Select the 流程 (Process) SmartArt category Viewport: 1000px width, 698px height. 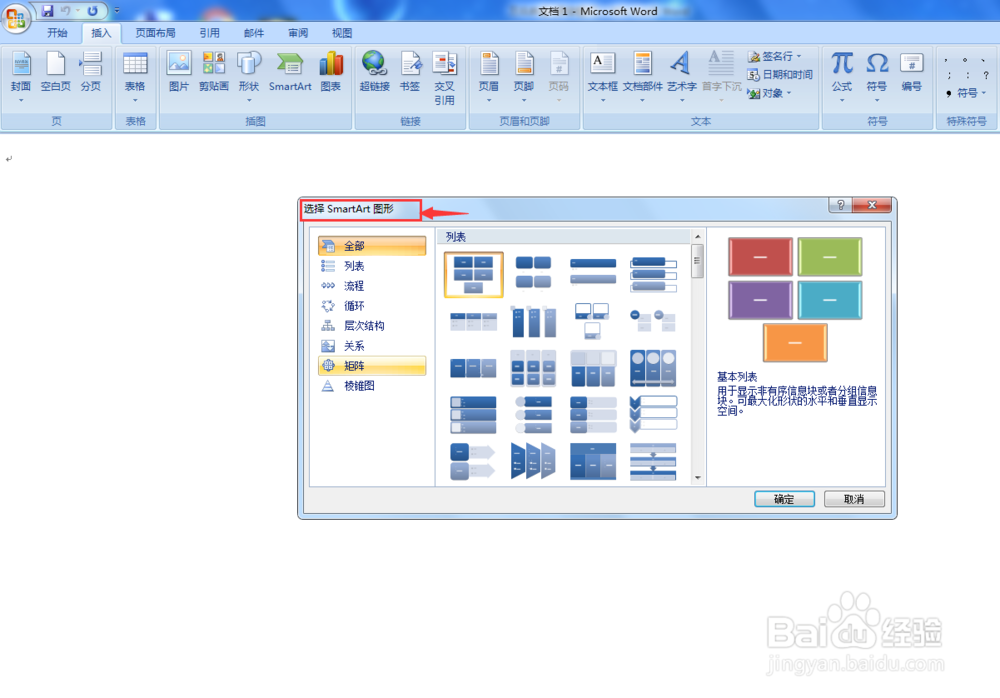pos(372,286)
